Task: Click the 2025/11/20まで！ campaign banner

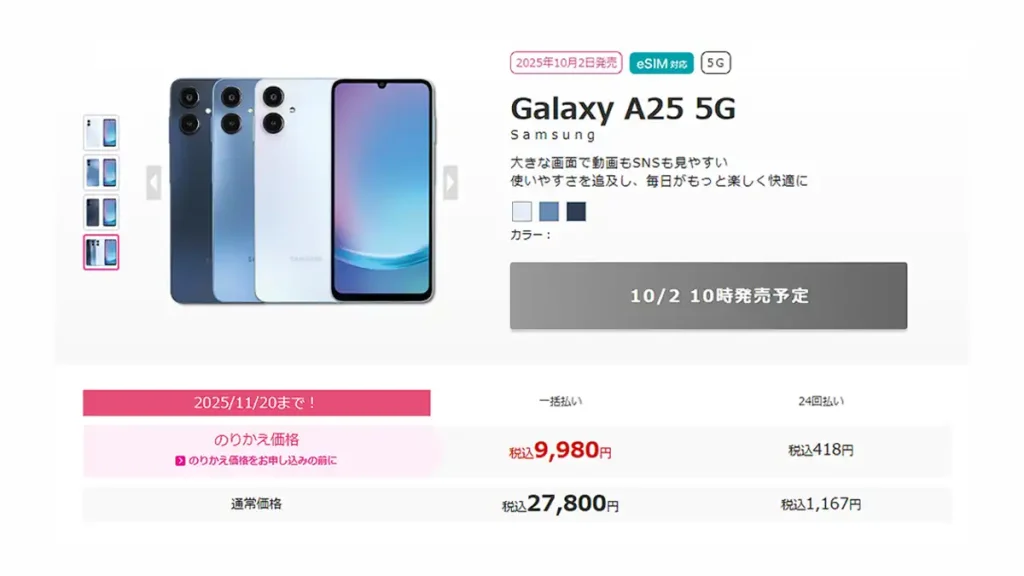Action: [x=257, y=403]
